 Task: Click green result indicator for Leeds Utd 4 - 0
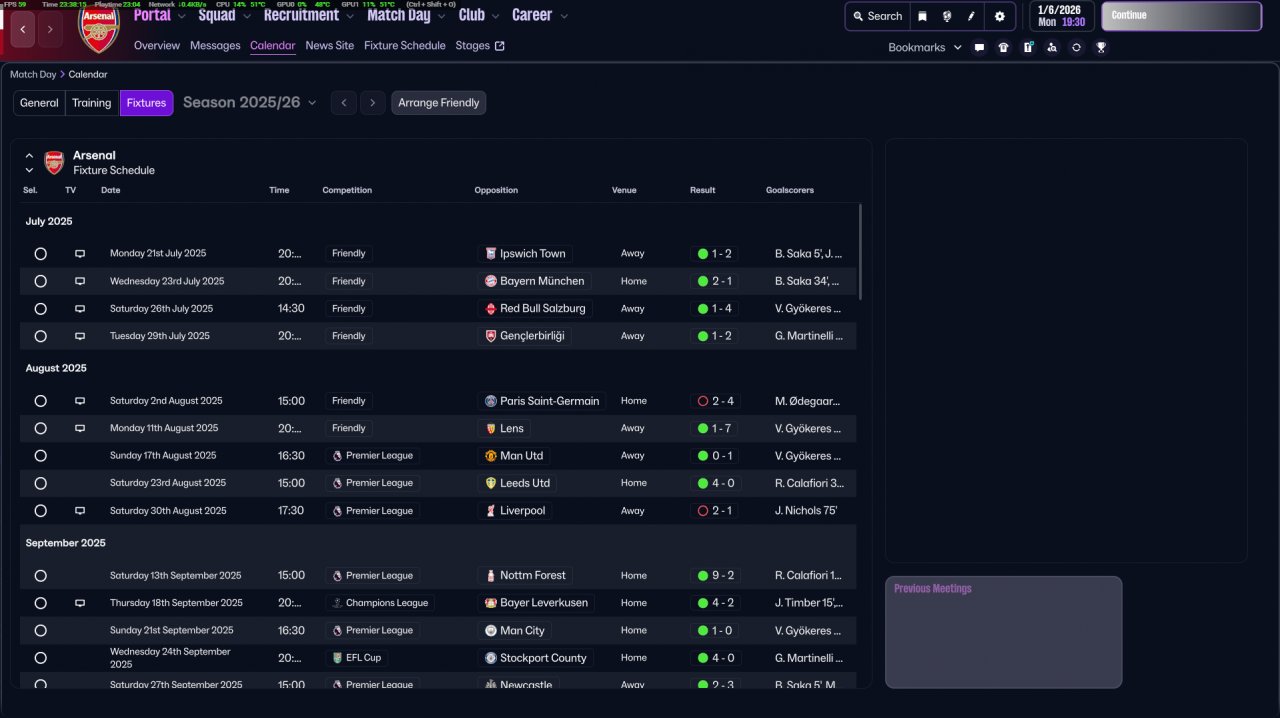[x=703, y=483]
